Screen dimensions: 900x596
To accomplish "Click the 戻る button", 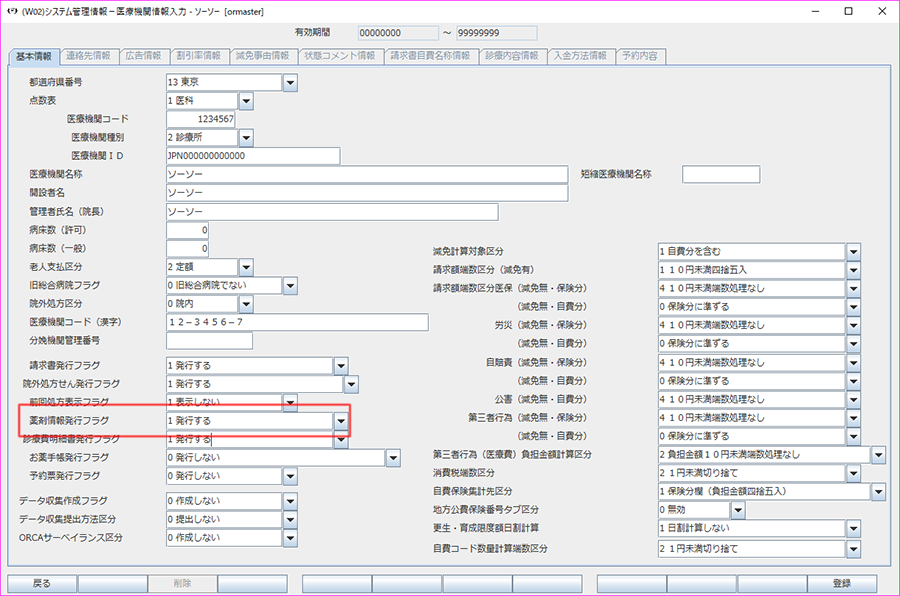I will coord(41,583).
